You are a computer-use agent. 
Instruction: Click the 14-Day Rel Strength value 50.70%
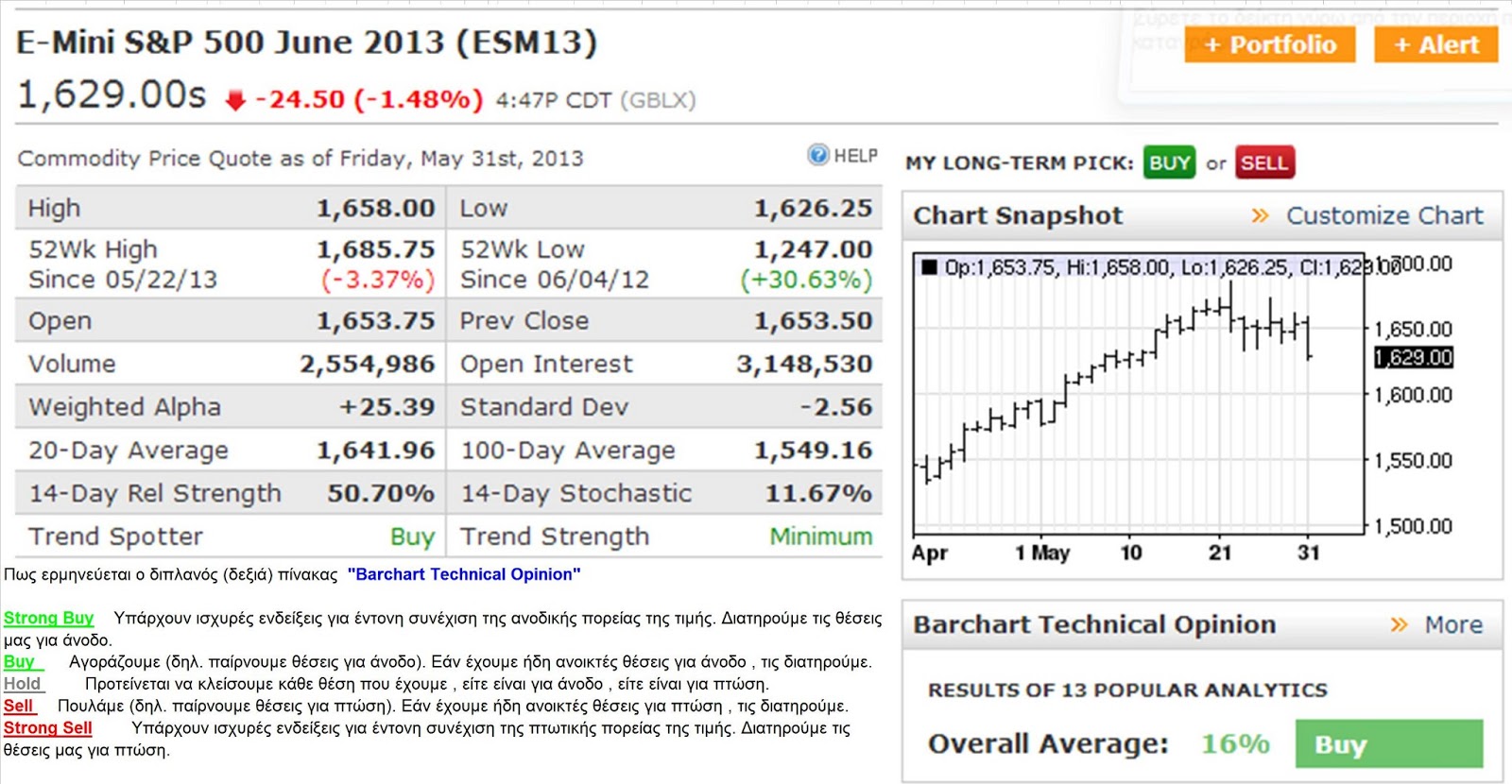tap(381, 493)
